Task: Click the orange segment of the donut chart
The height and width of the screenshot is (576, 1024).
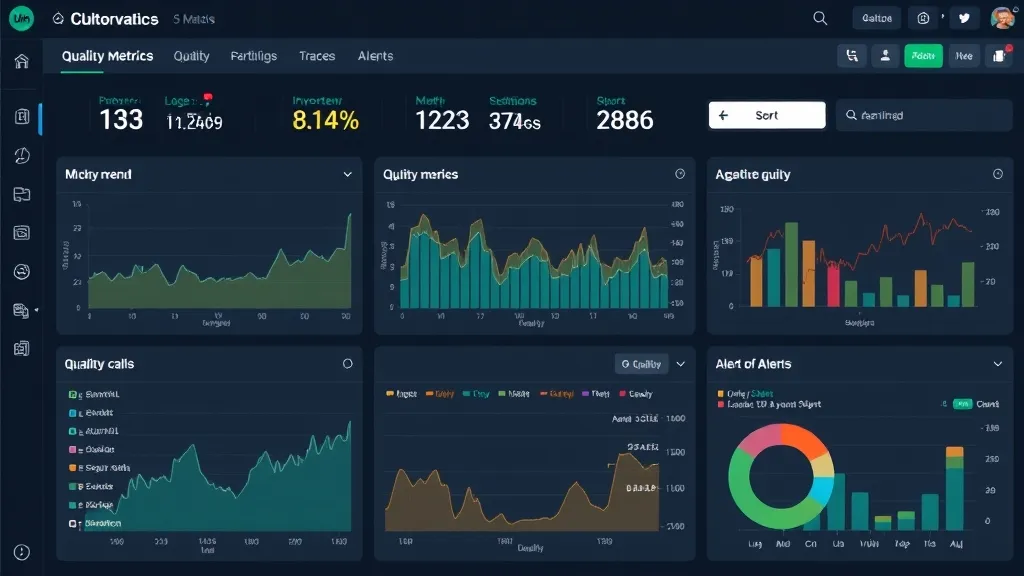Action: 803,440
